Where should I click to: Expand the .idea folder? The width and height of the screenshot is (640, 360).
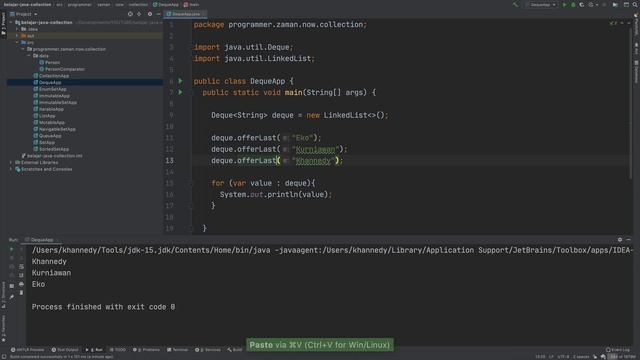[17, 29]
